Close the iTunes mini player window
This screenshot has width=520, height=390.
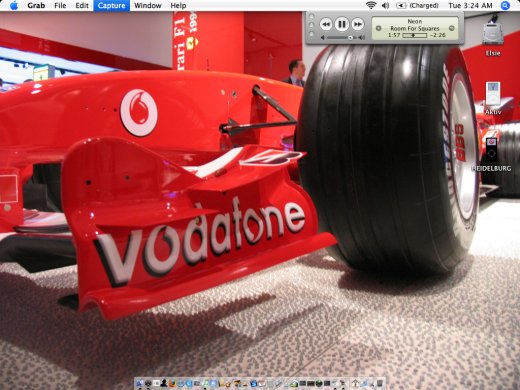[311, 16]
